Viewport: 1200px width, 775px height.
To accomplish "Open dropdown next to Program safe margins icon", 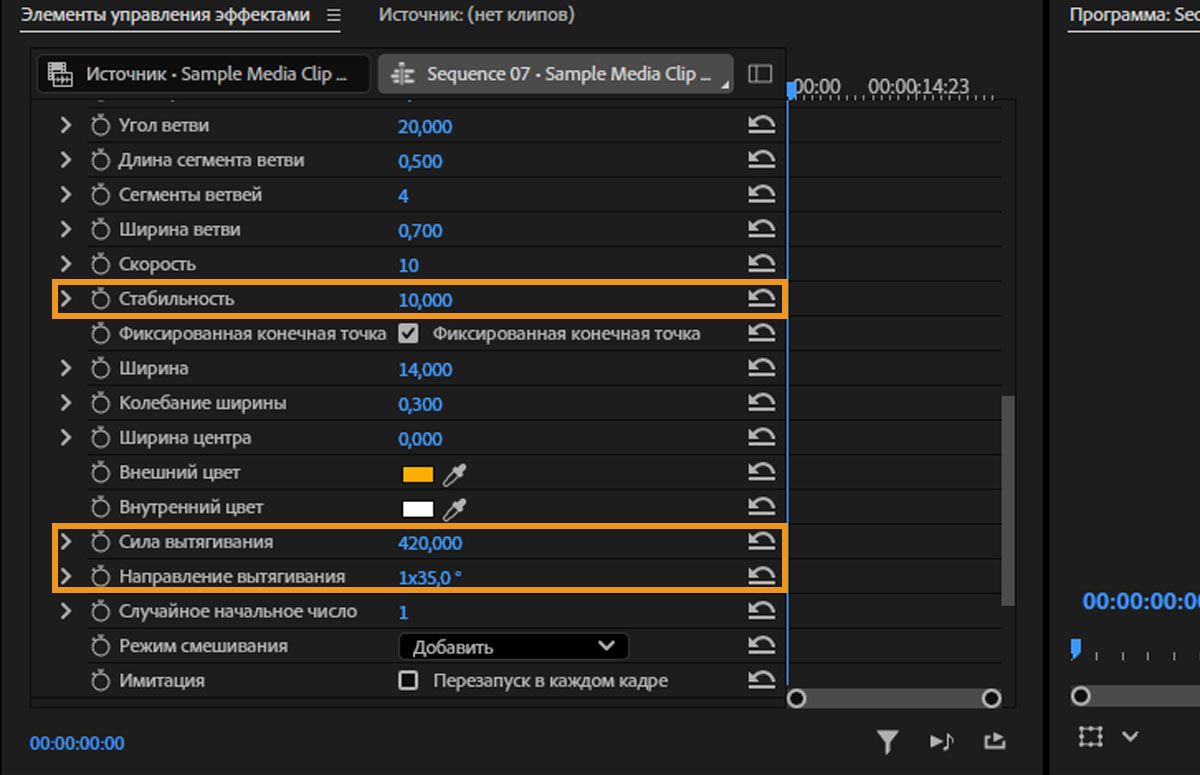I will (x=1130, y=737).
